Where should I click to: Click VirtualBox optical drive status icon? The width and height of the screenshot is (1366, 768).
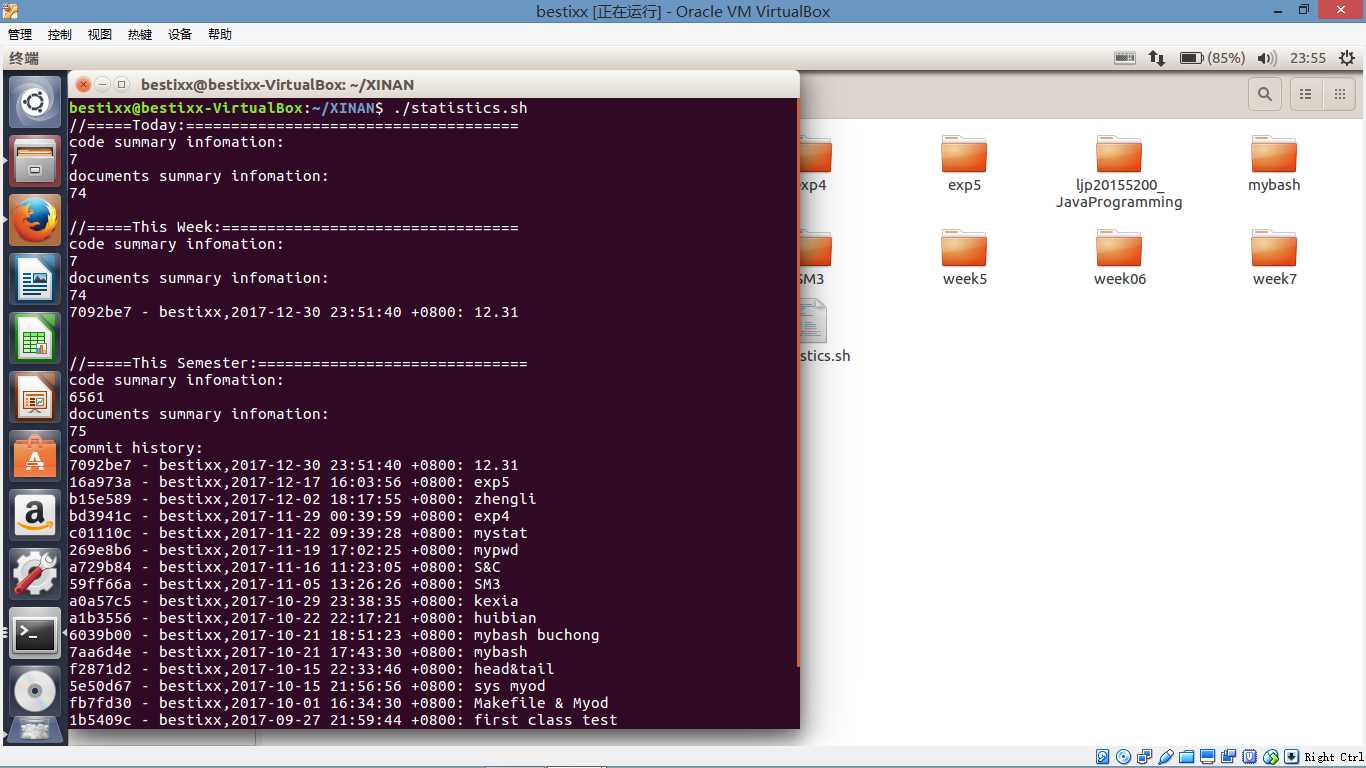pos(1124,757)
